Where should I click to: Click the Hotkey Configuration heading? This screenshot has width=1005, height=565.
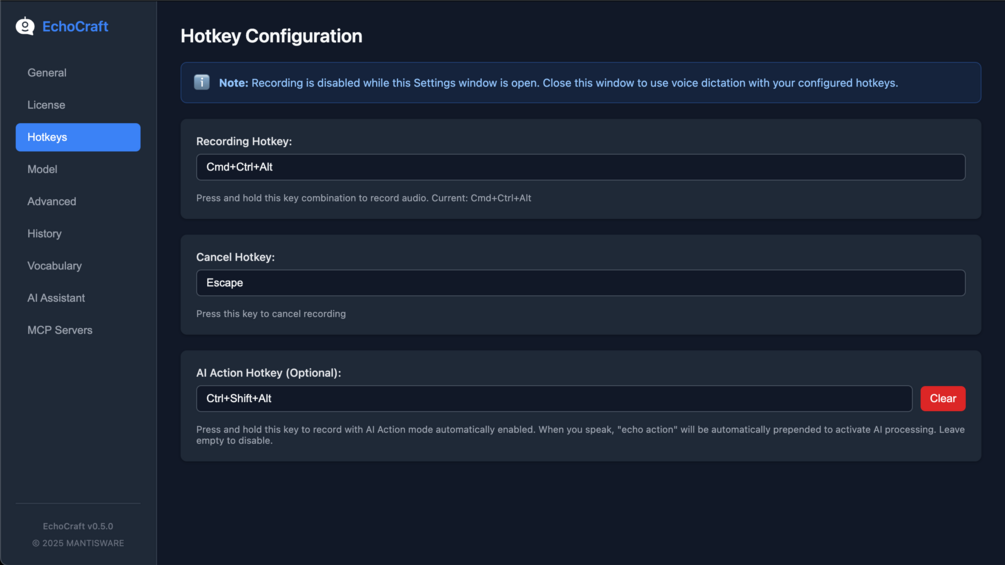tap(271, 36)
